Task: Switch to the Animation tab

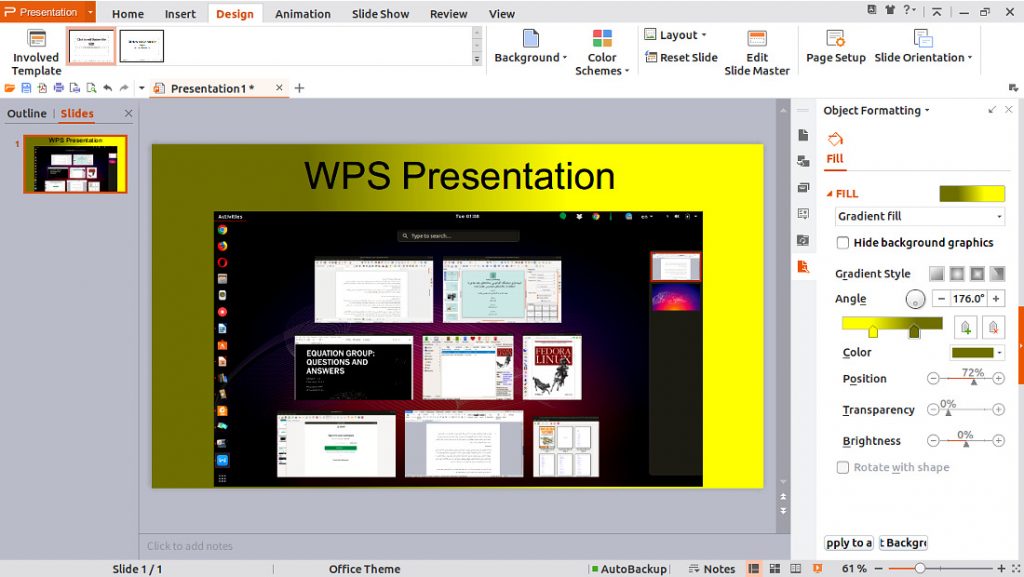Action: (302, 14)
